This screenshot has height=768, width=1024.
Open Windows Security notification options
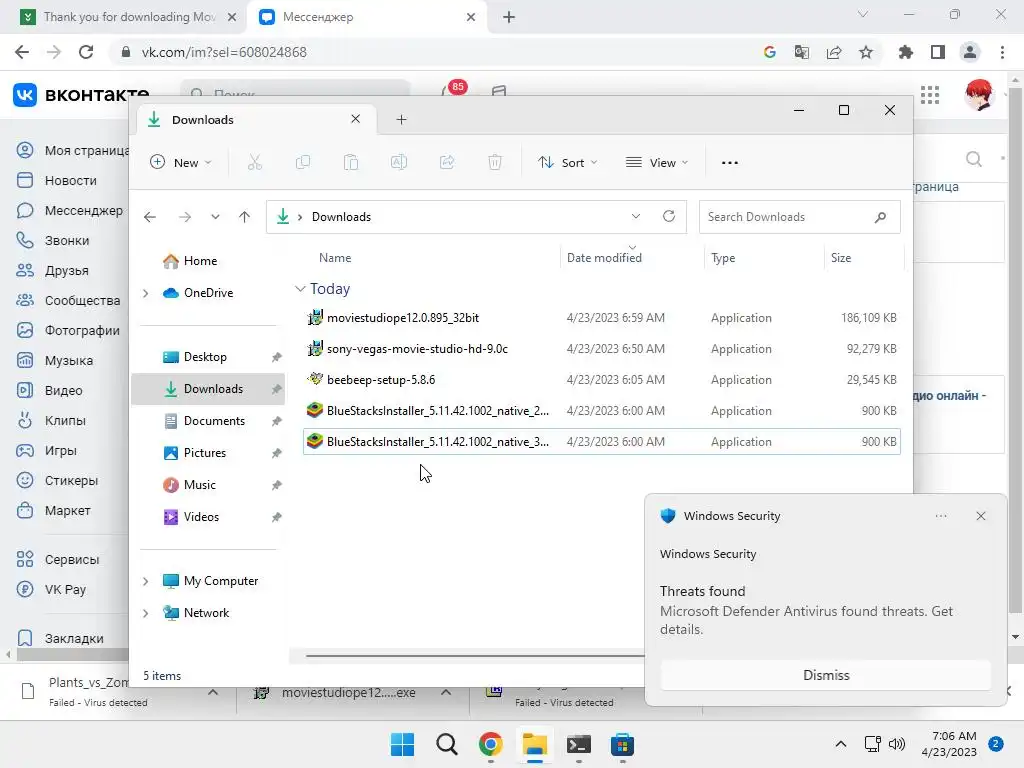click(x=940, y=516)
